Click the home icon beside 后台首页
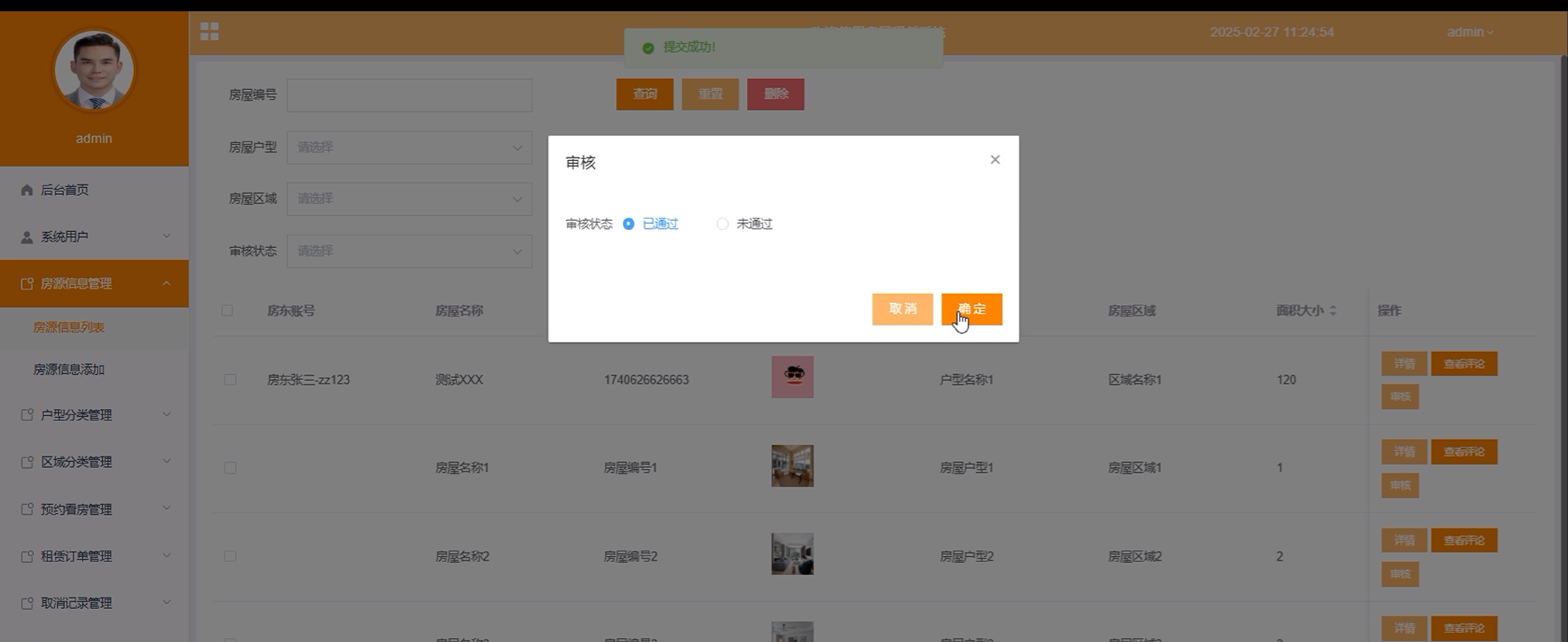The height and width of the screenshot is (642, 1568). 27,190
